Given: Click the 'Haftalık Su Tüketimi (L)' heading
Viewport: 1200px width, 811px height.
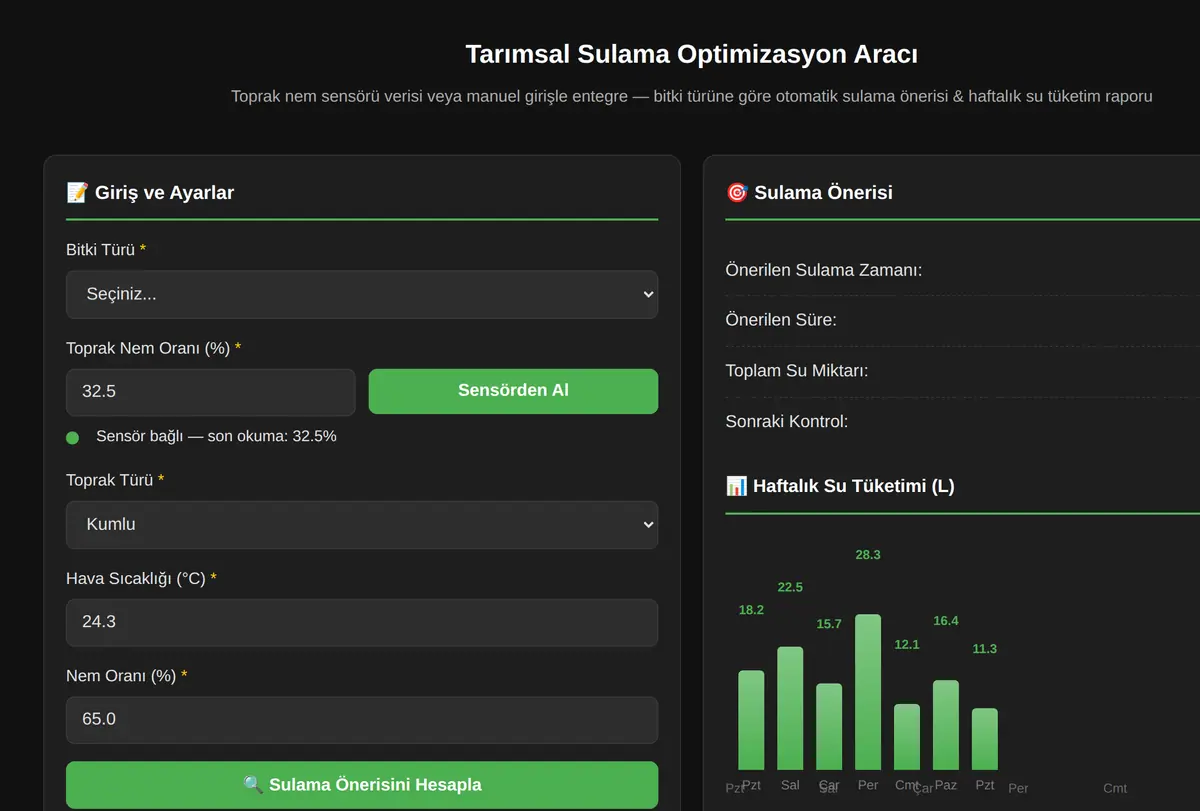Looking at the screenshot, I should [854, 486].
